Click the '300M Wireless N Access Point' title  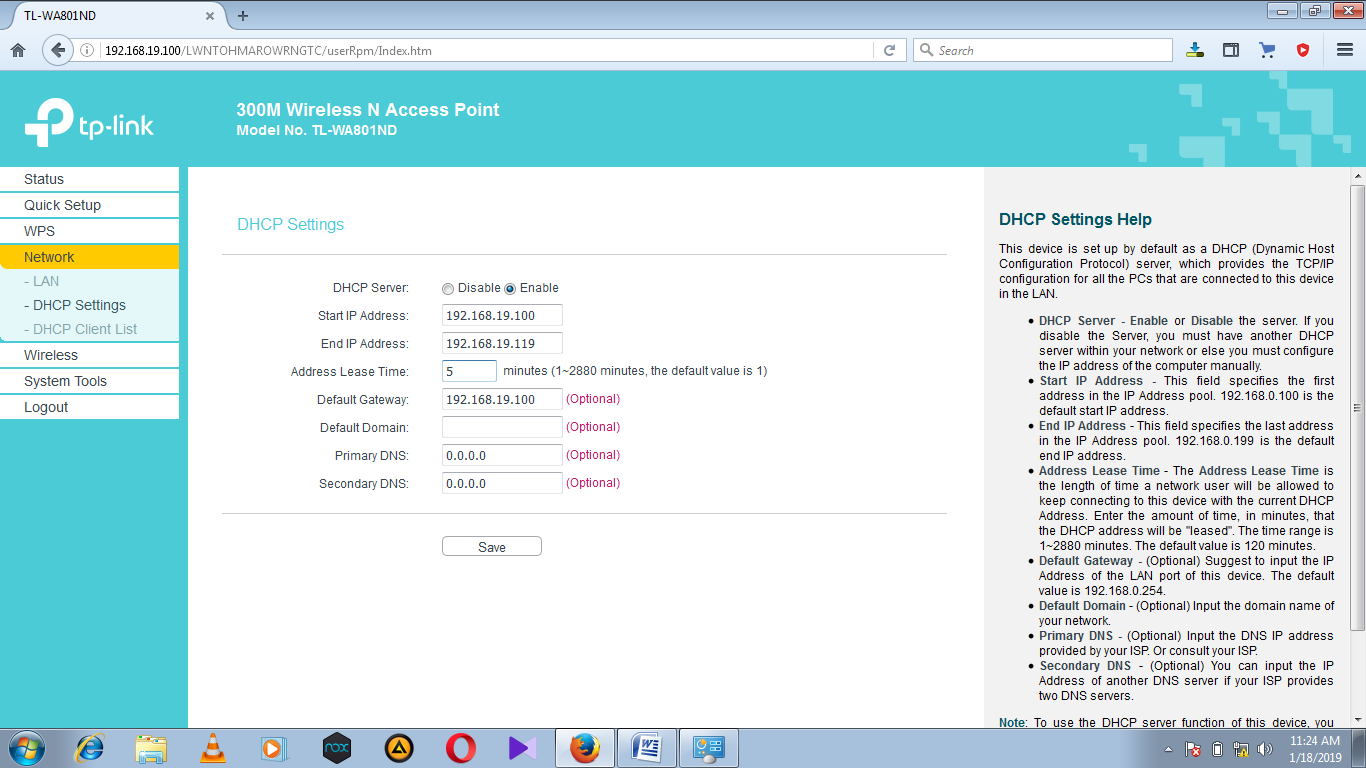tap(368, 110)
